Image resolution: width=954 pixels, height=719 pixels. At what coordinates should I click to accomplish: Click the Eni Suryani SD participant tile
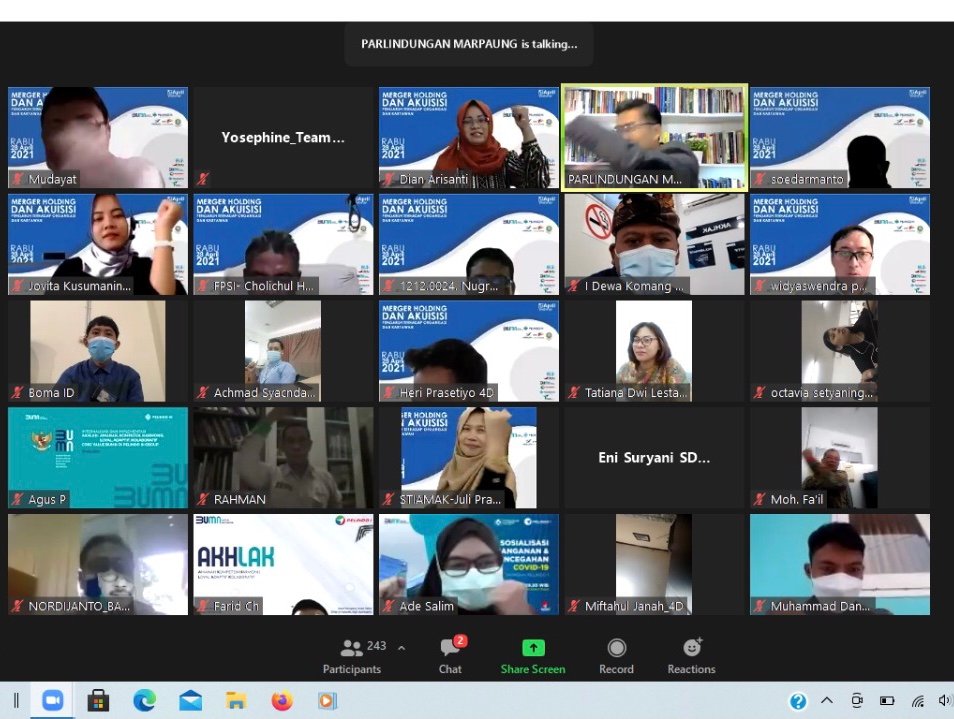tap(654, 457)
